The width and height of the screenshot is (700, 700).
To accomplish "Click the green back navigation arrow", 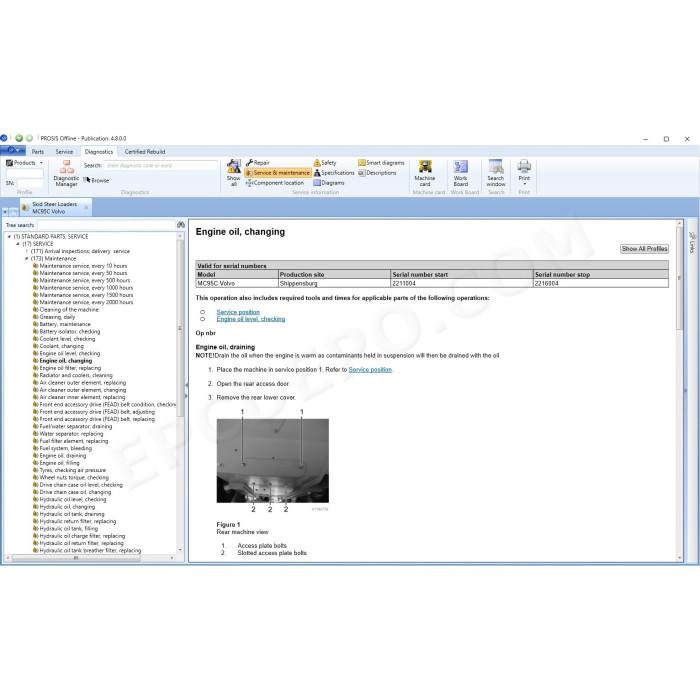I will [x=19, y=138].
